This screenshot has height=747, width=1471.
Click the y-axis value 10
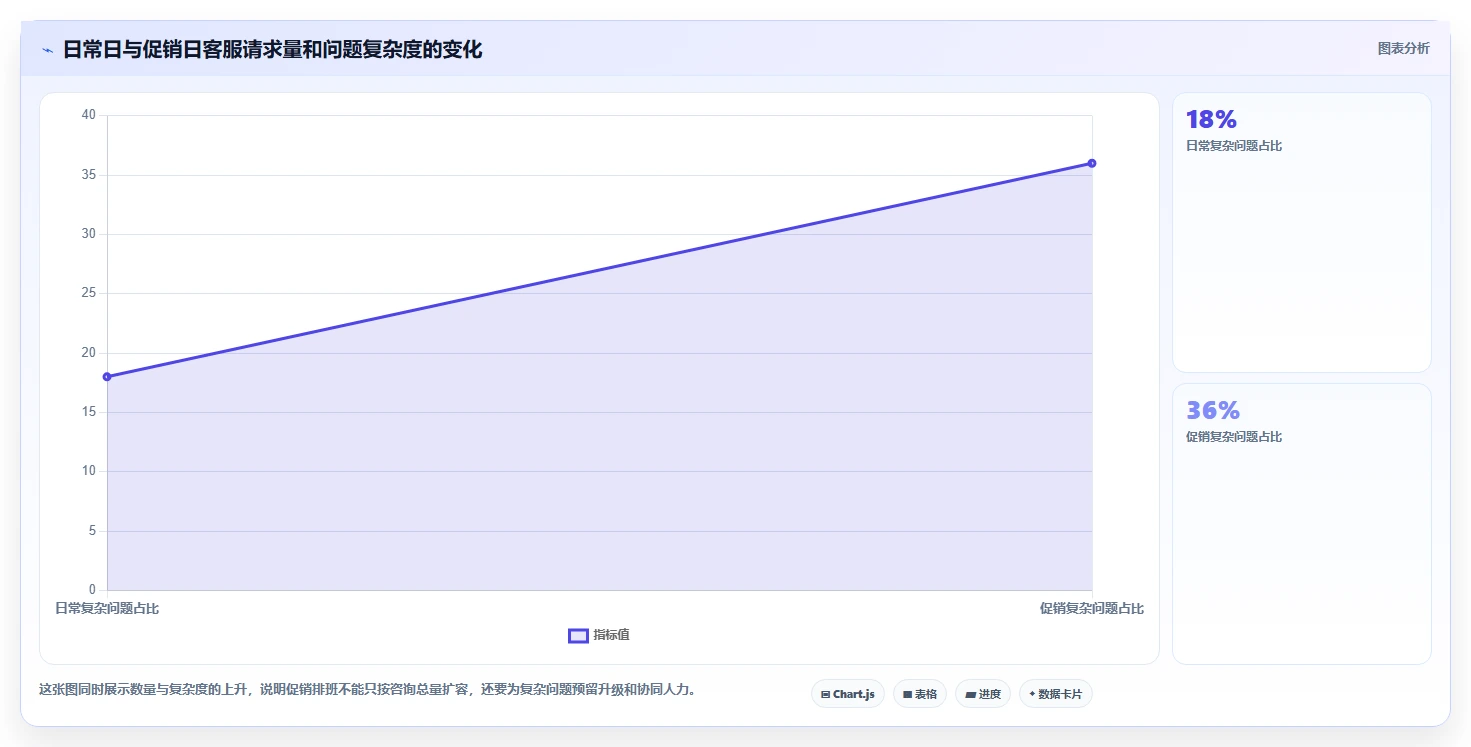click(89, 471)
